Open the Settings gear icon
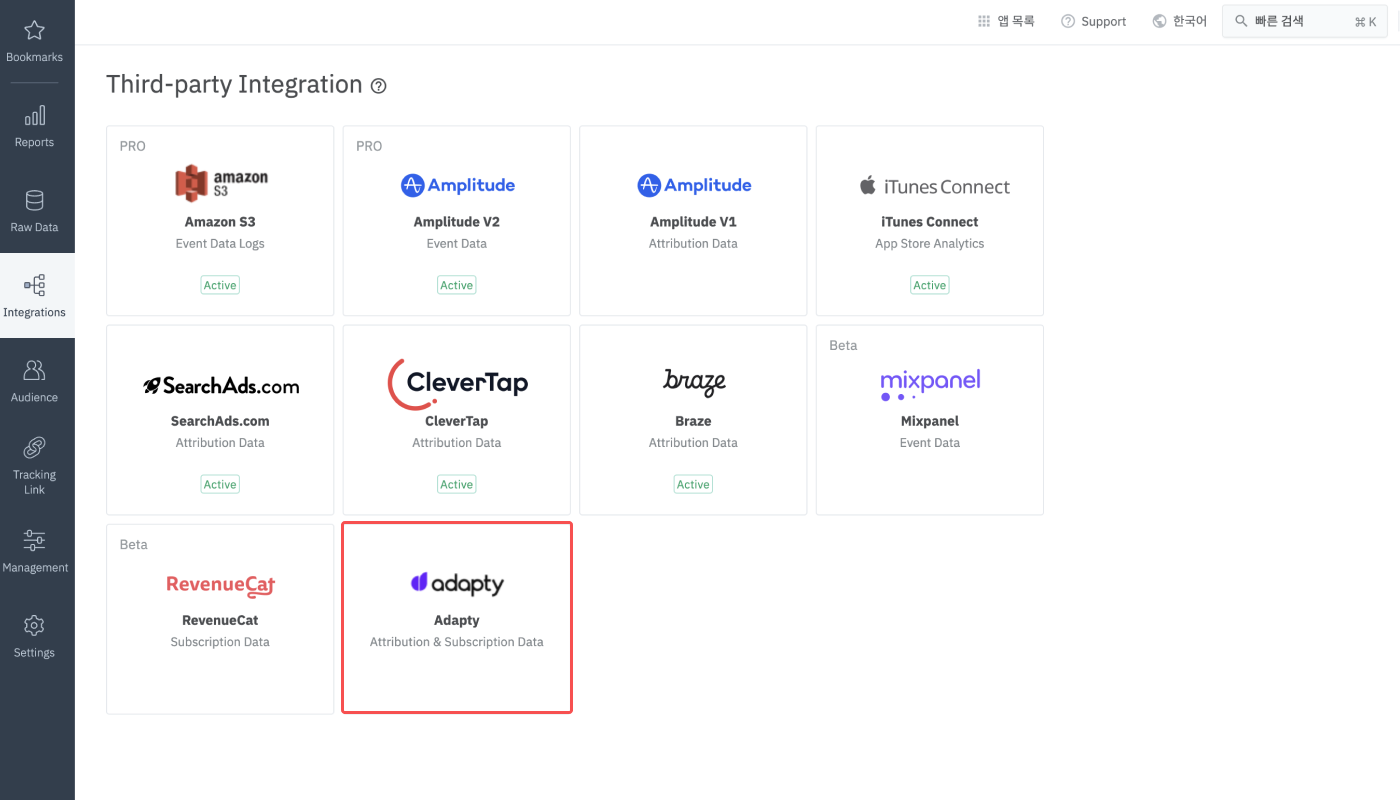Image resolution: width=1400 pixels, height=800 pixels. 34,626
